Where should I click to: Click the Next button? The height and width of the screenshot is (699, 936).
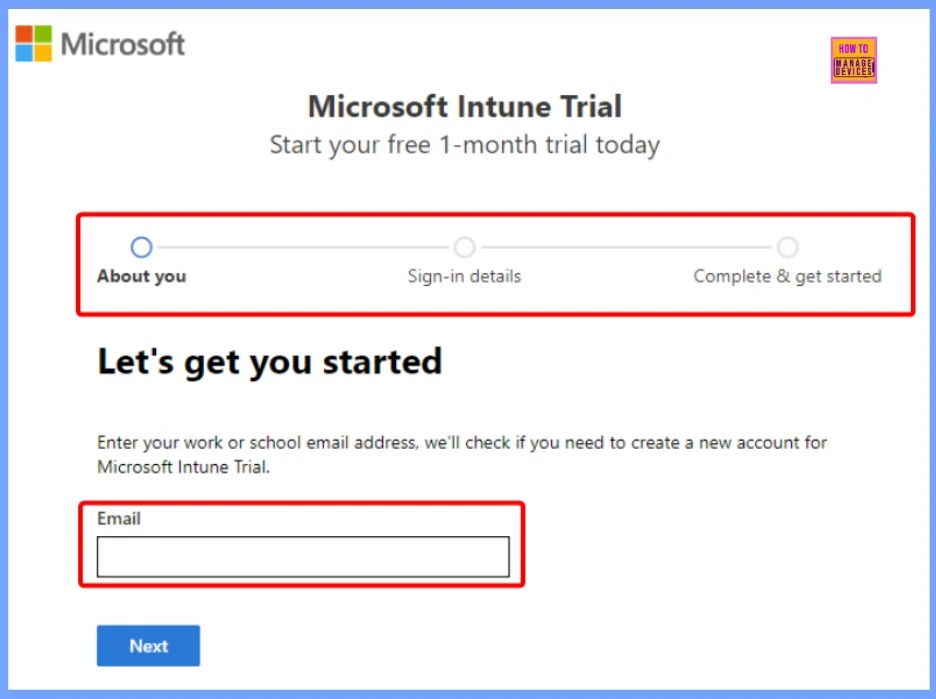point(147,645)
